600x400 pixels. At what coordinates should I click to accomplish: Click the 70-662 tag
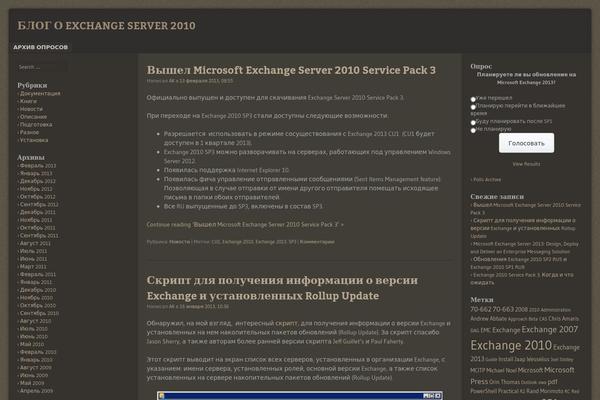pos(481,309)
